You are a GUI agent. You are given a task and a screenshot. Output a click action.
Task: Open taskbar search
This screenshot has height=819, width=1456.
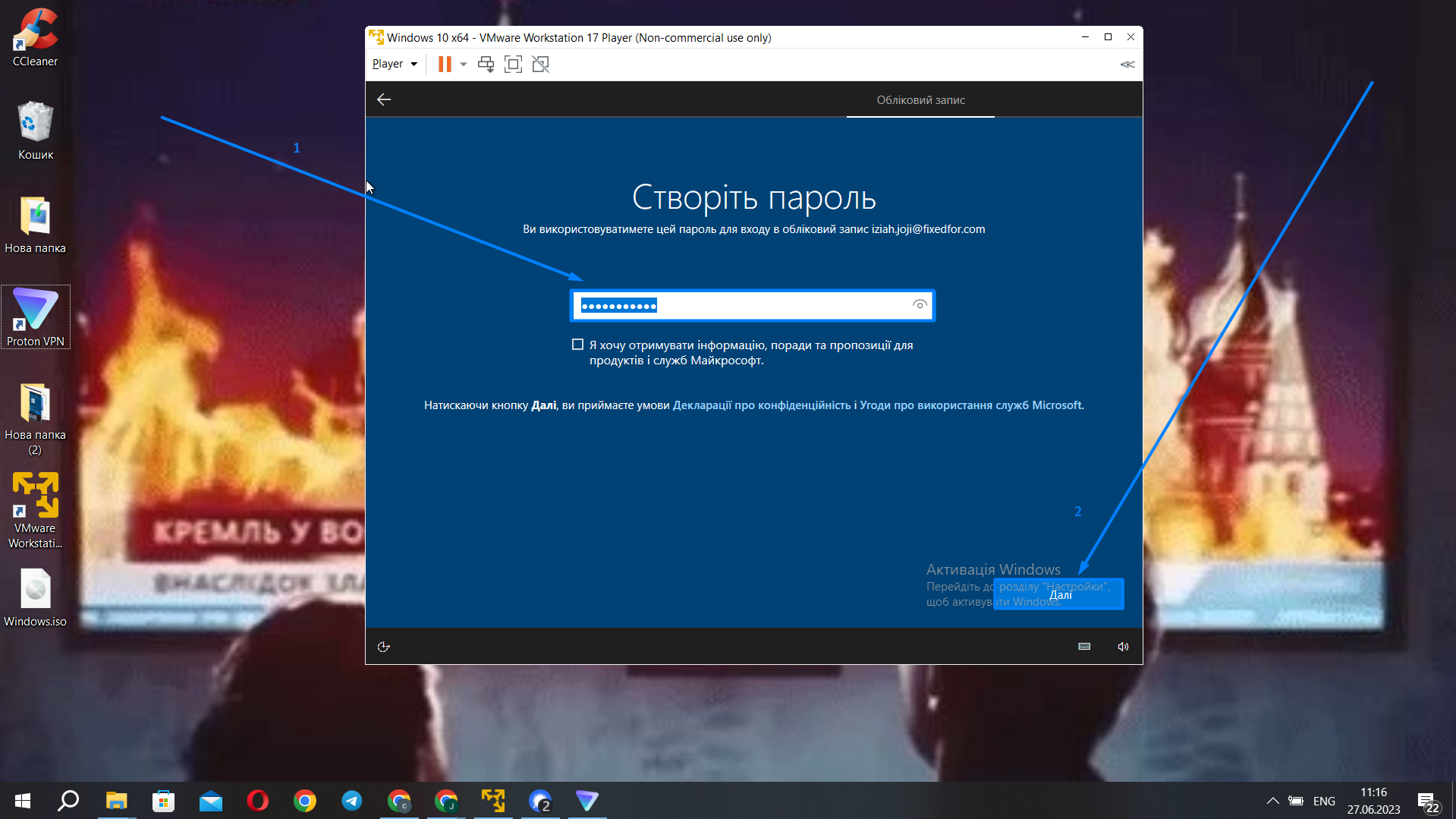[69, 801]
